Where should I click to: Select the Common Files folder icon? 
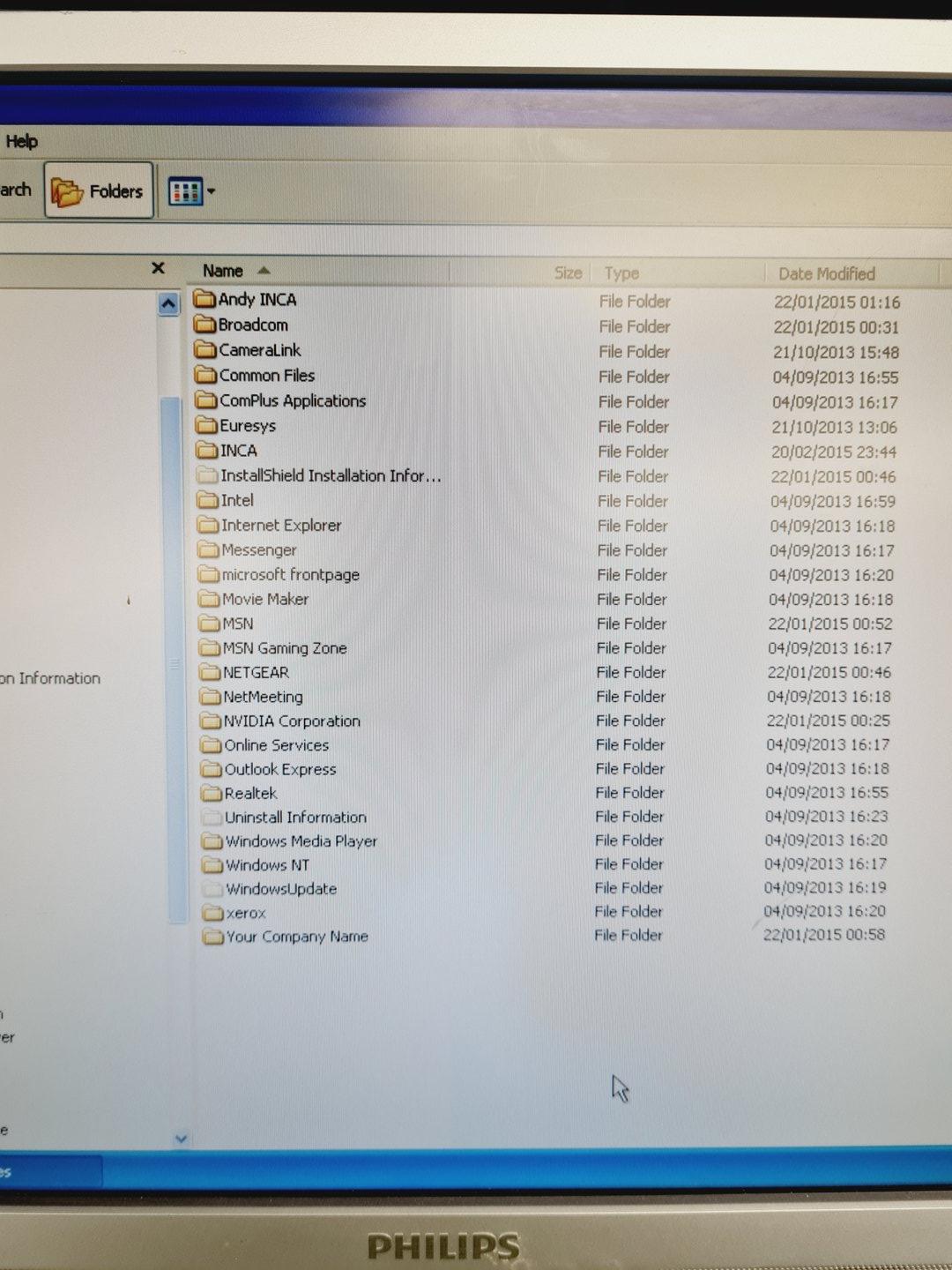click(x=206, y=375)
